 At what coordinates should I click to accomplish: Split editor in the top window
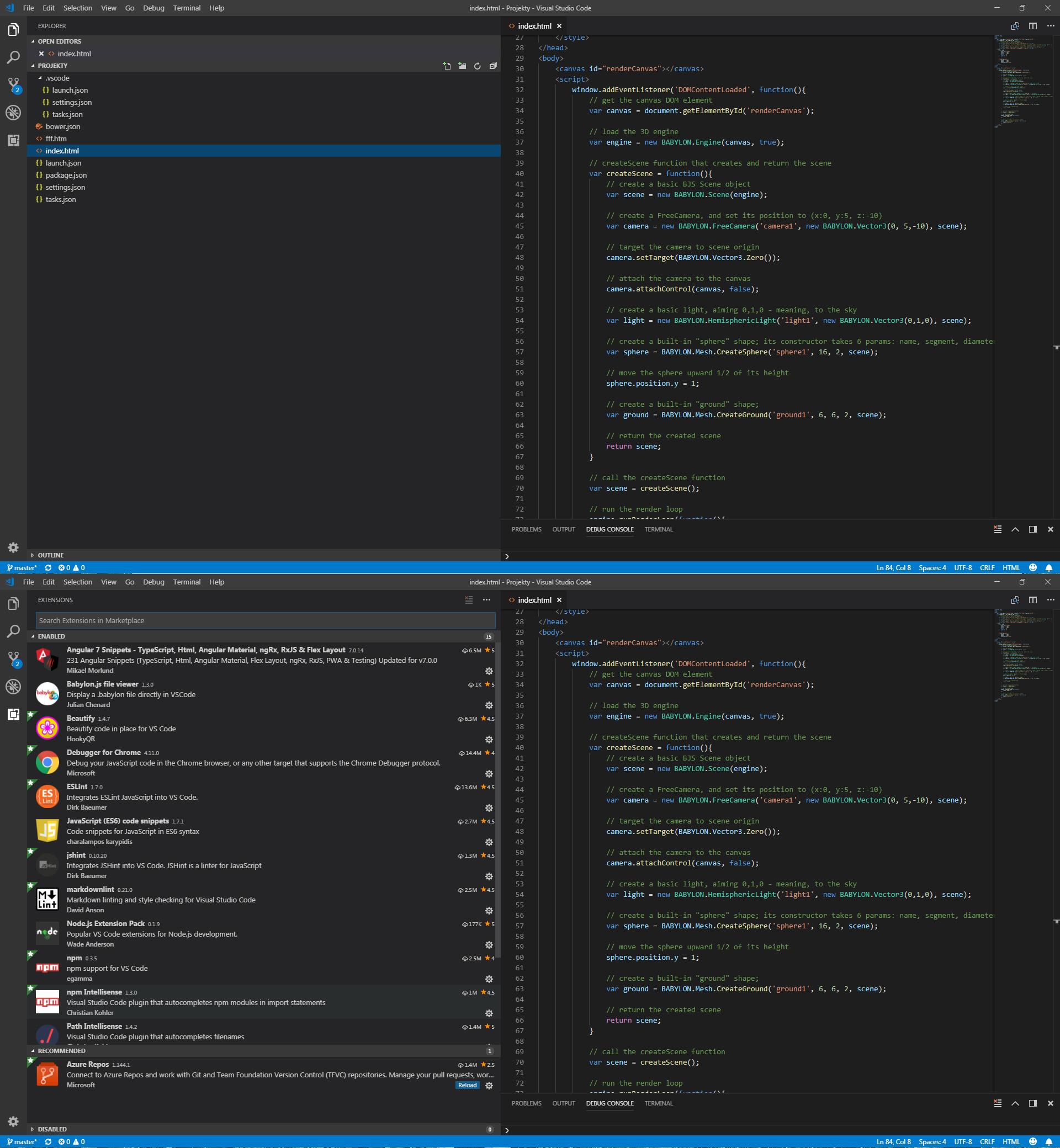point(1032,26)
